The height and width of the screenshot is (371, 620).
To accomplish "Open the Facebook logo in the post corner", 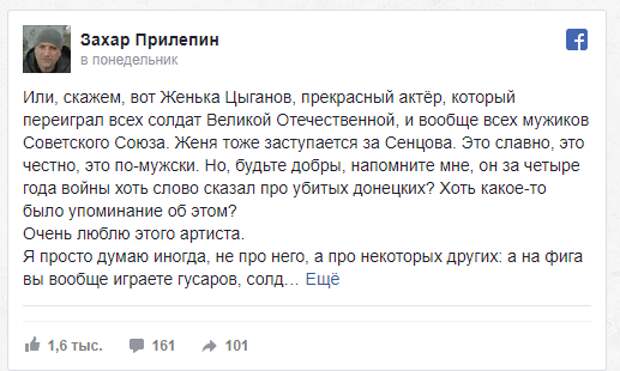I will pyautogui.click(x=577, y=40).
